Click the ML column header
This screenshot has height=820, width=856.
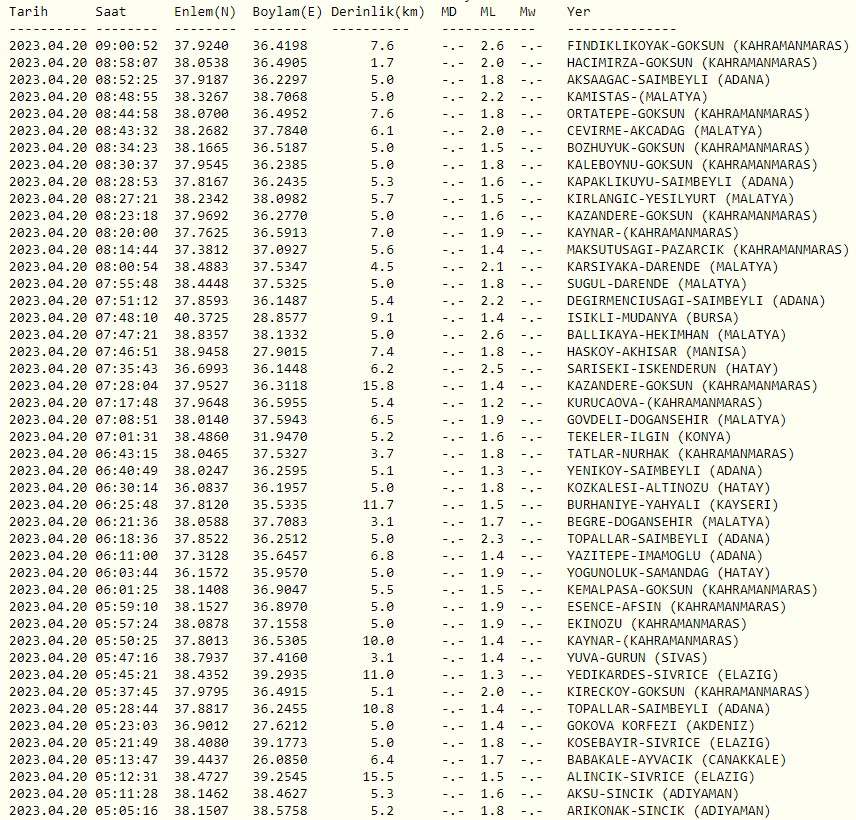[x=488, y=11]
